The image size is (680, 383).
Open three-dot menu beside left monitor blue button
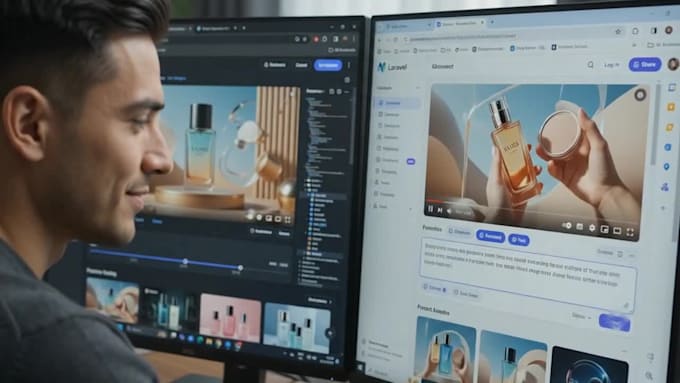(x=350, y=66)
